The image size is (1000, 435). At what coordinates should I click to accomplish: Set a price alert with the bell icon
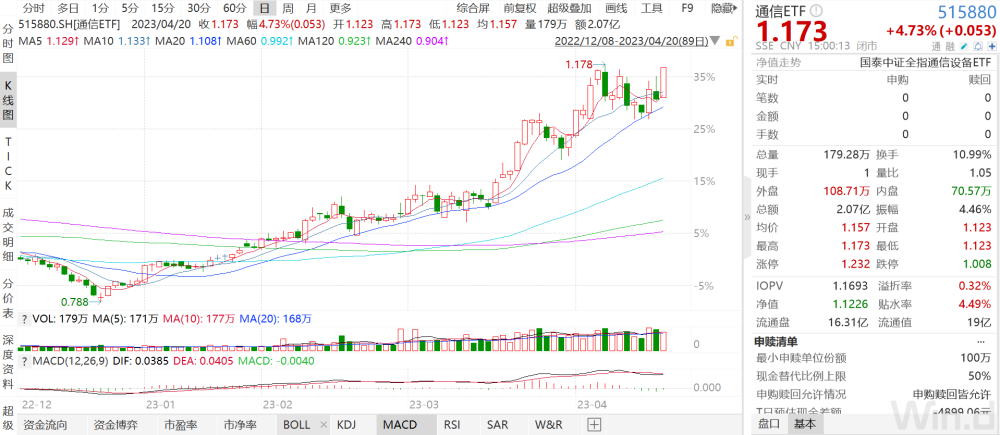tap(978, 47)
